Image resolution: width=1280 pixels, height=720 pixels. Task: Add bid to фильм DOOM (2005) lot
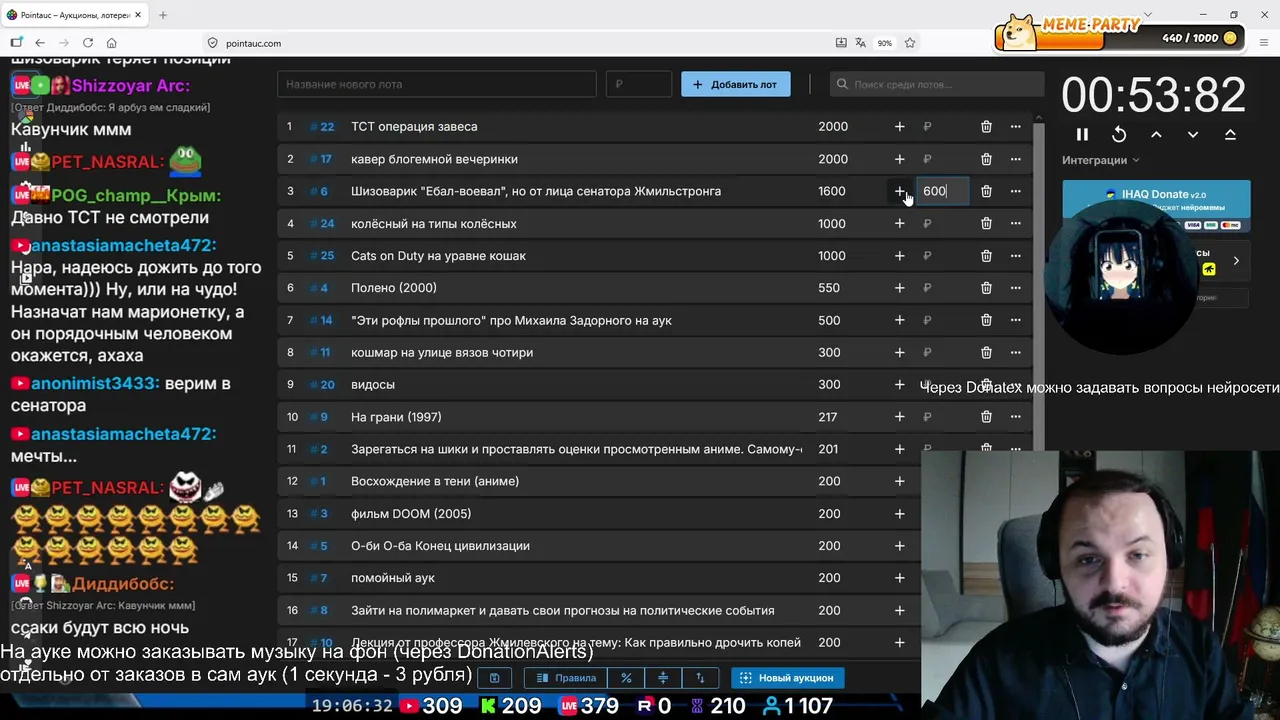(899, 513)
